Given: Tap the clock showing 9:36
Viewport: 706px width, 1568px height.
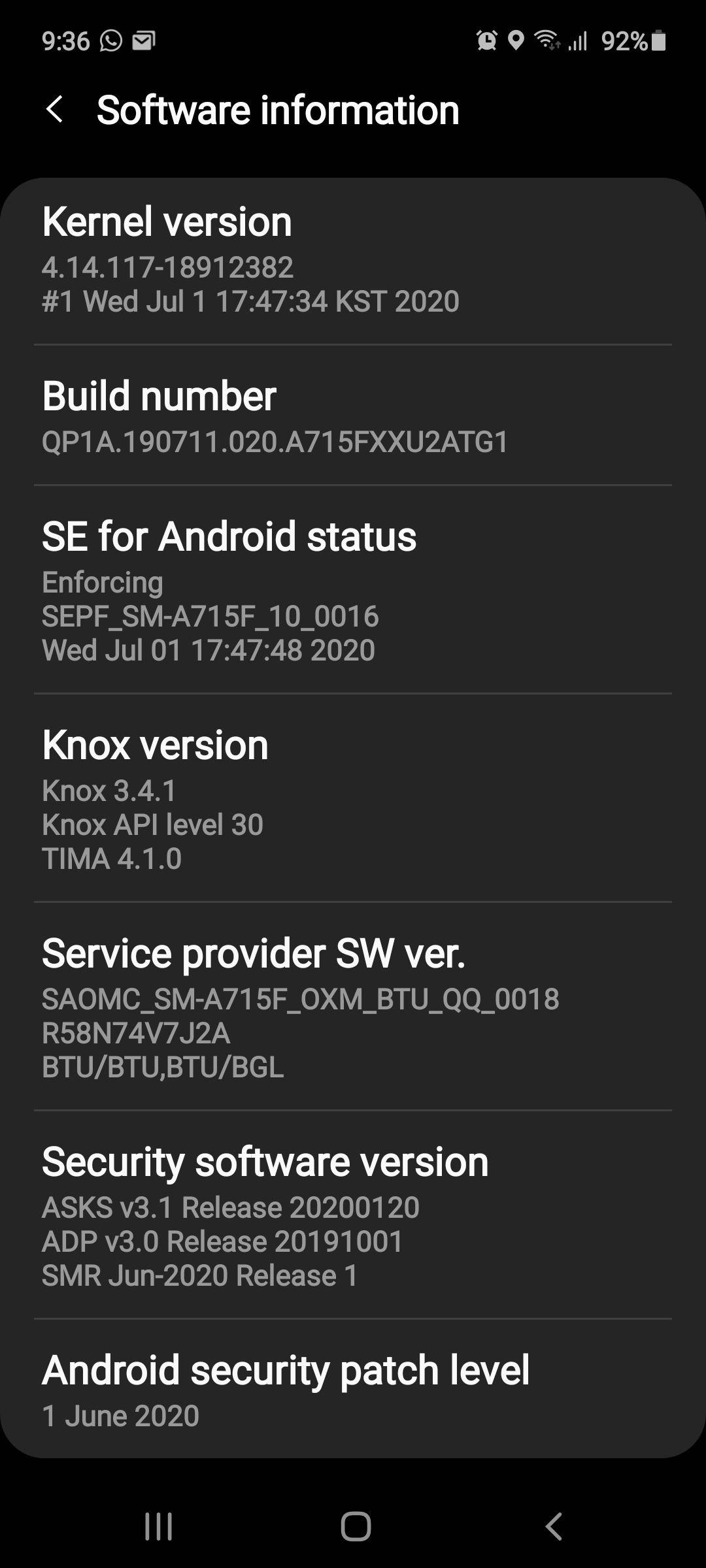Looking at the screenshot, I should point(65,41).
